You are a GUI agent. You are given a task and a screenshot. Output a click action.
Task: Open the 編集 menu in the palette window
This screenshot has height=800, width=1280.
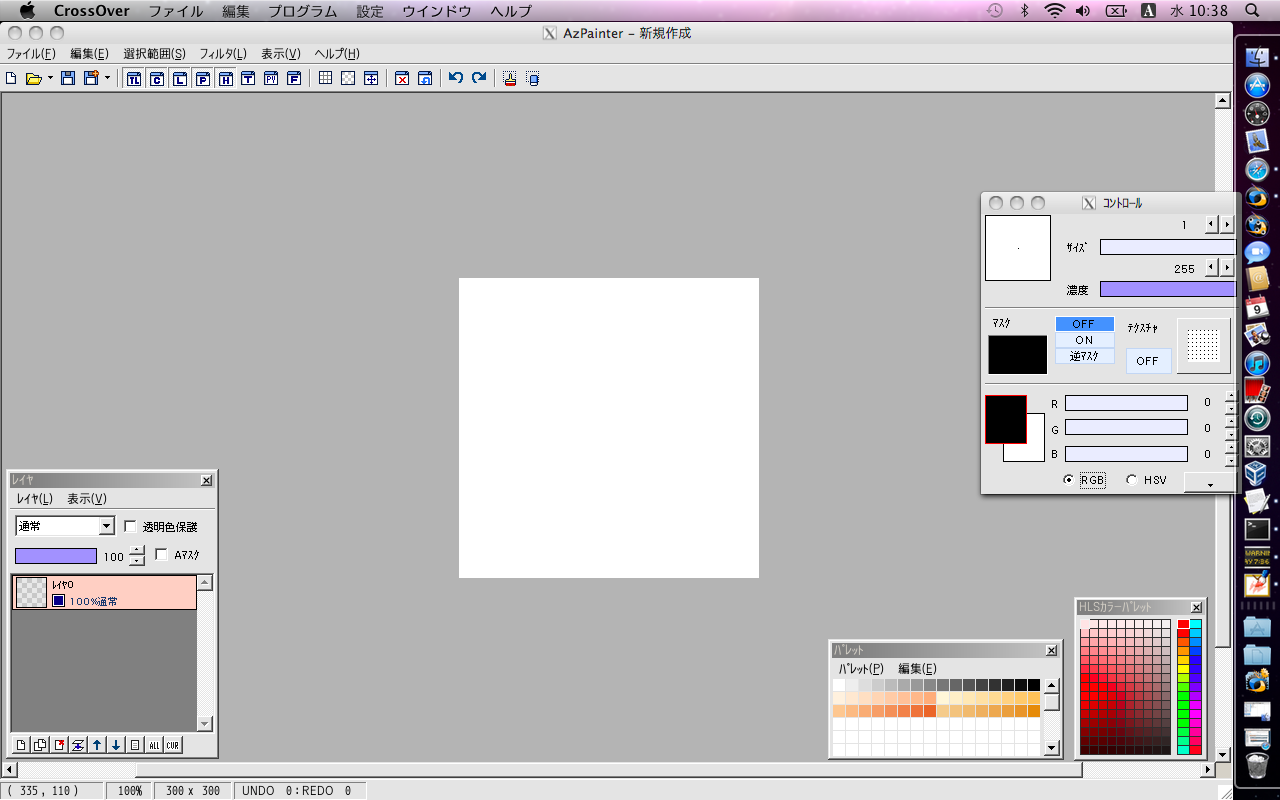pos(918,668)
